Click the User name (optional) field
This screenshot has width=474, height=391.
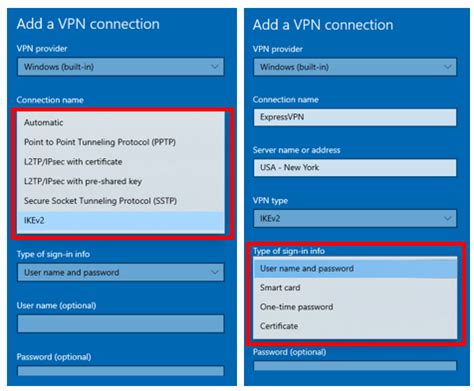pos(121,324)
